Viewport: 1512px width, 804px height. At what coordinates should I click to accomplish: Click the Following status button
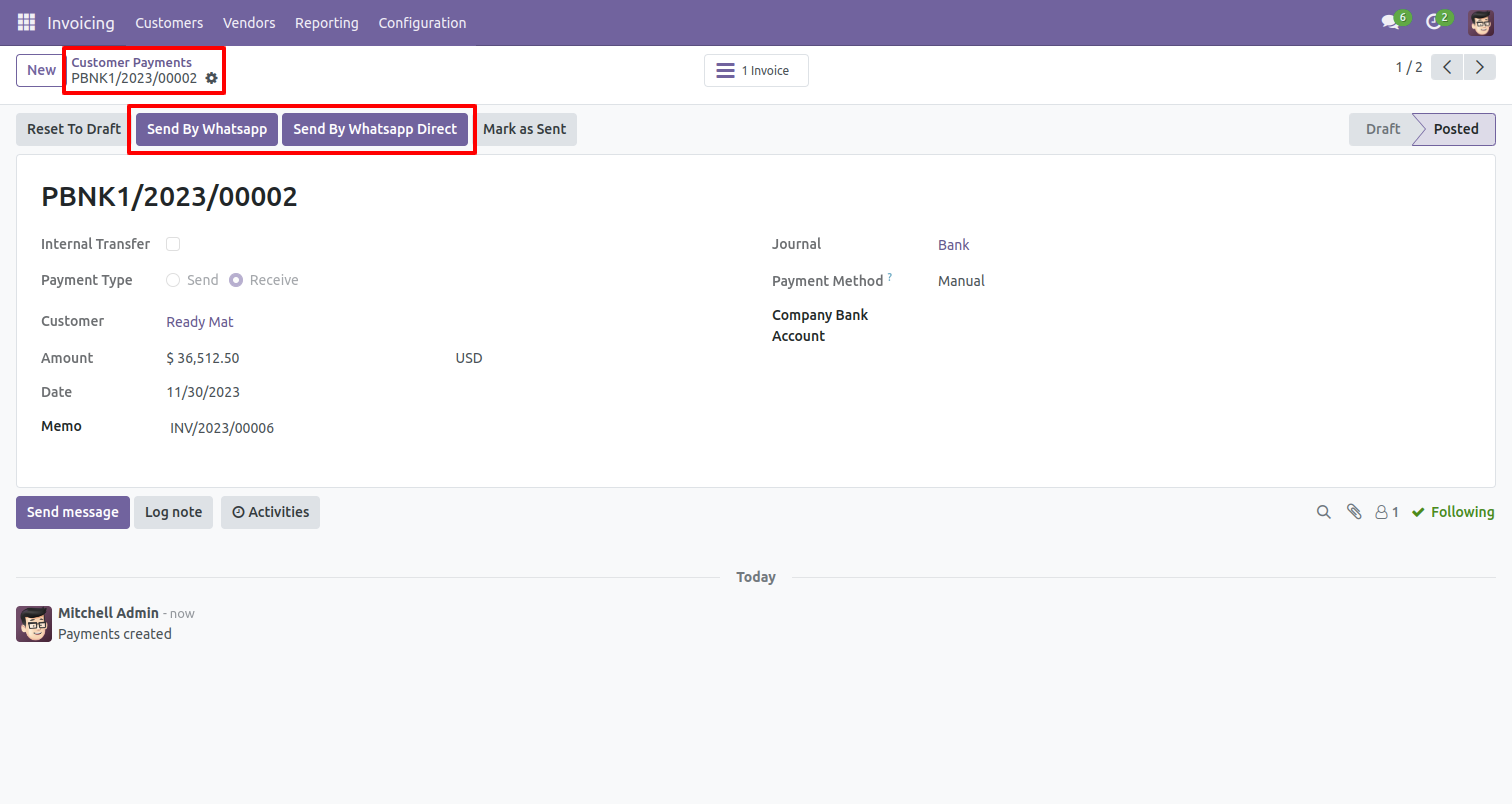(x=1453, y=512)
